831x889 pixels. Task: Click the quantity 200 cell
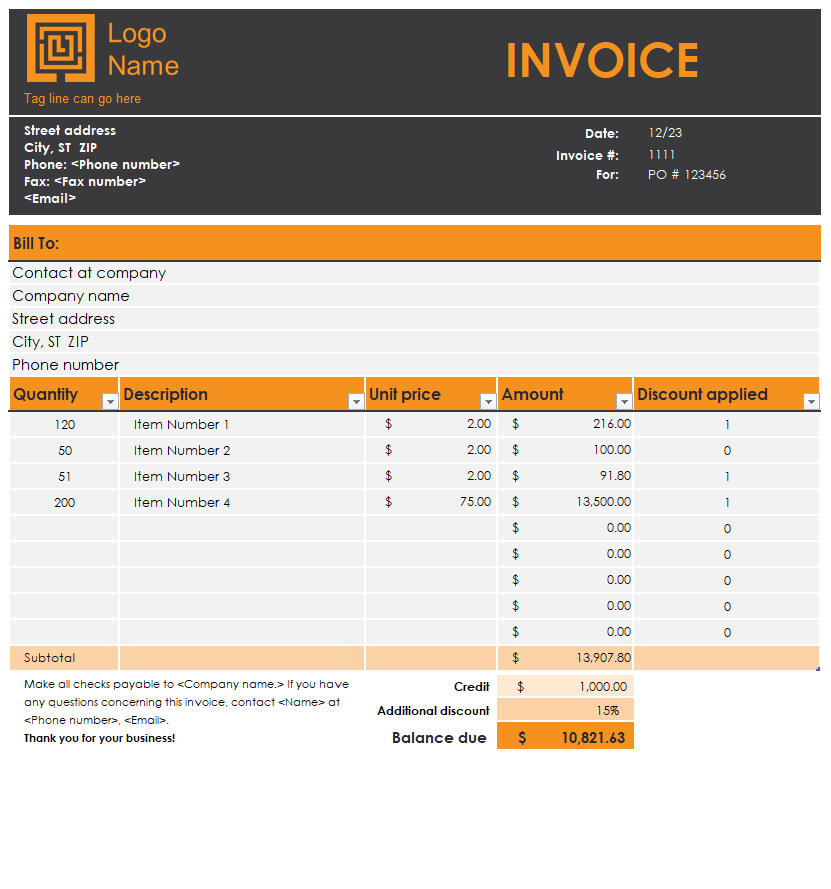pyautogui.click(x=64, y=502)
